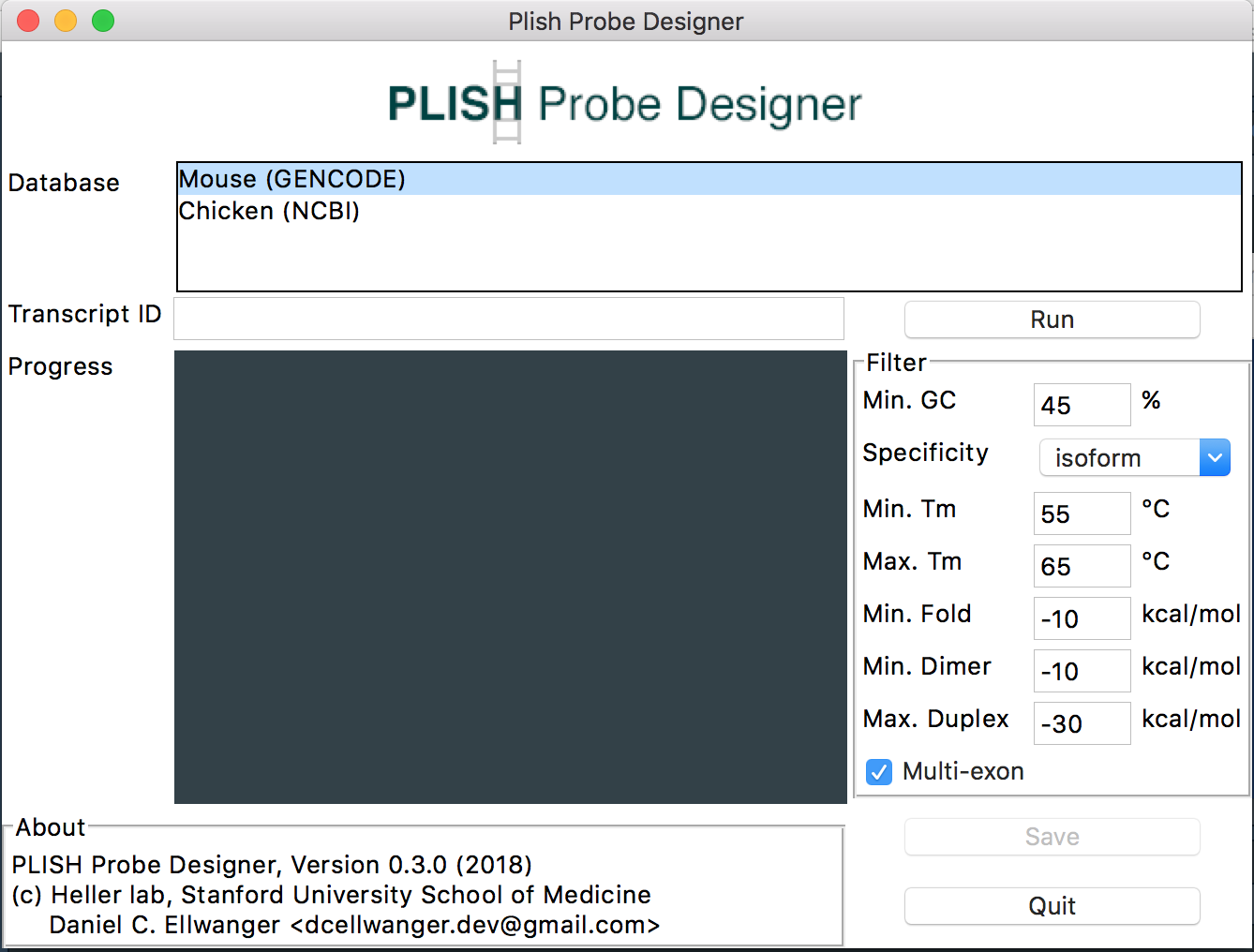Image resolution: width=1254 pixels, height=952 pixels.
Task: Minimize the window with yellow button
Action: click(66, 21)
